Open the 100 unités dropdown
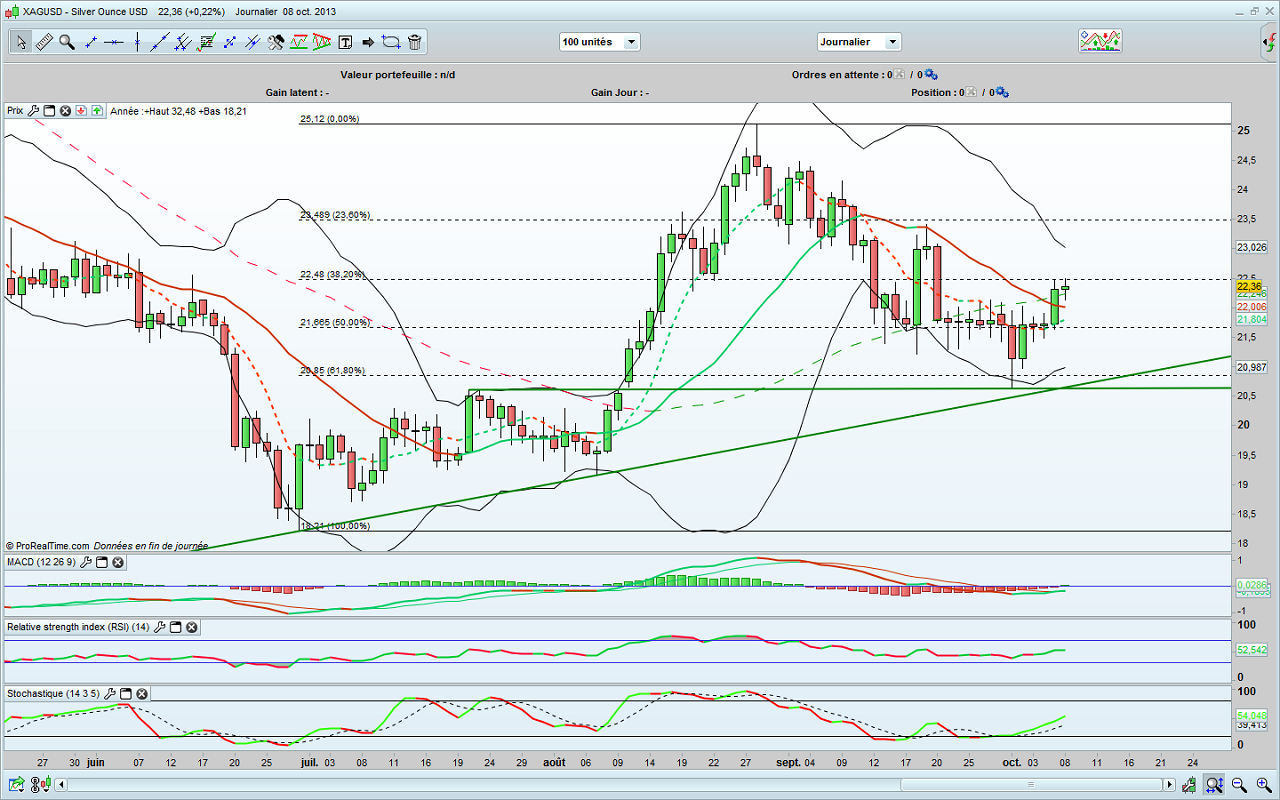Viewport: 1280px width, 800px height. click(600, 42)
